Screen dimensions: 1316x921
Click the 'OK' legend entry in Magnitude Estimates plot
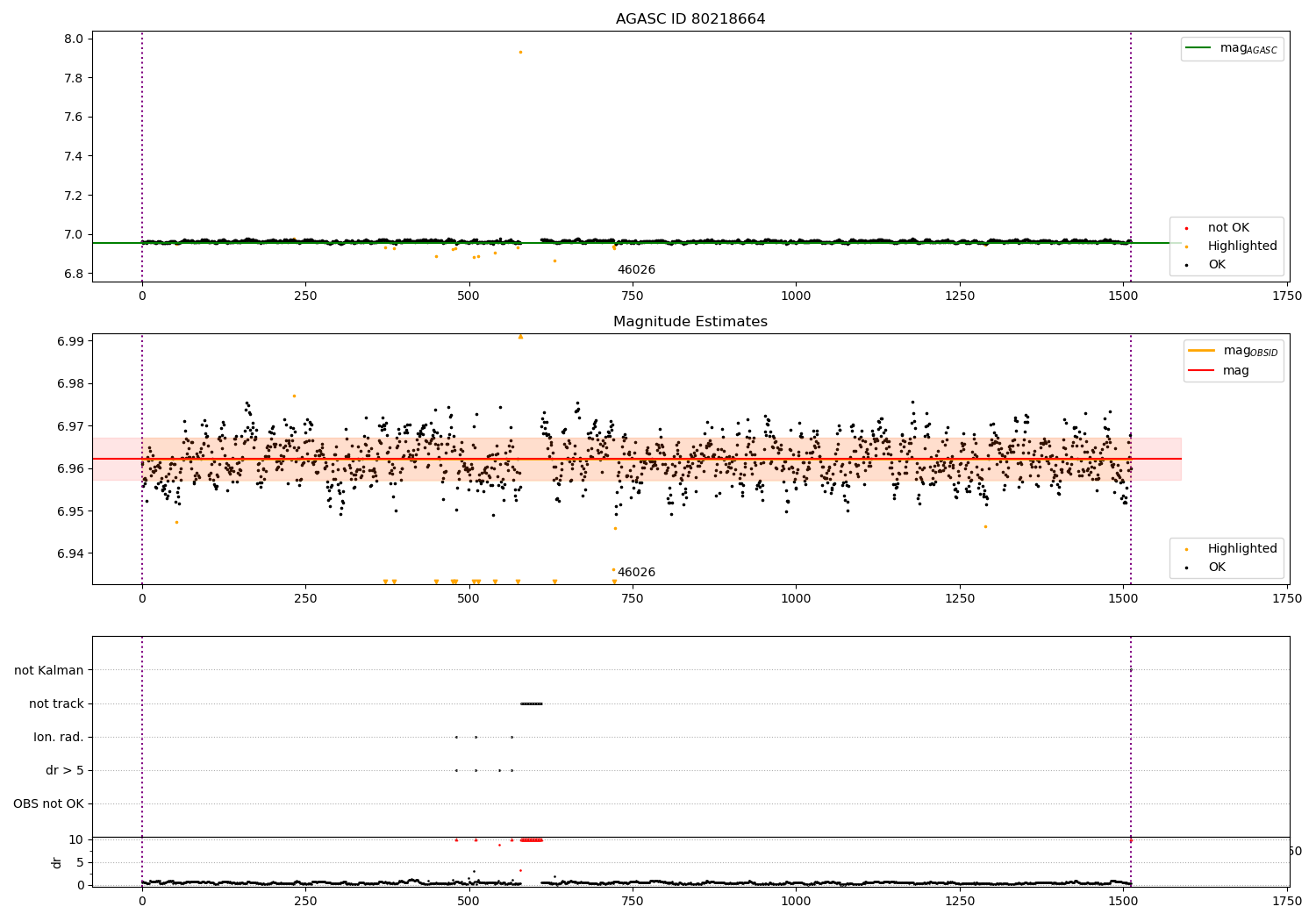1217,567
